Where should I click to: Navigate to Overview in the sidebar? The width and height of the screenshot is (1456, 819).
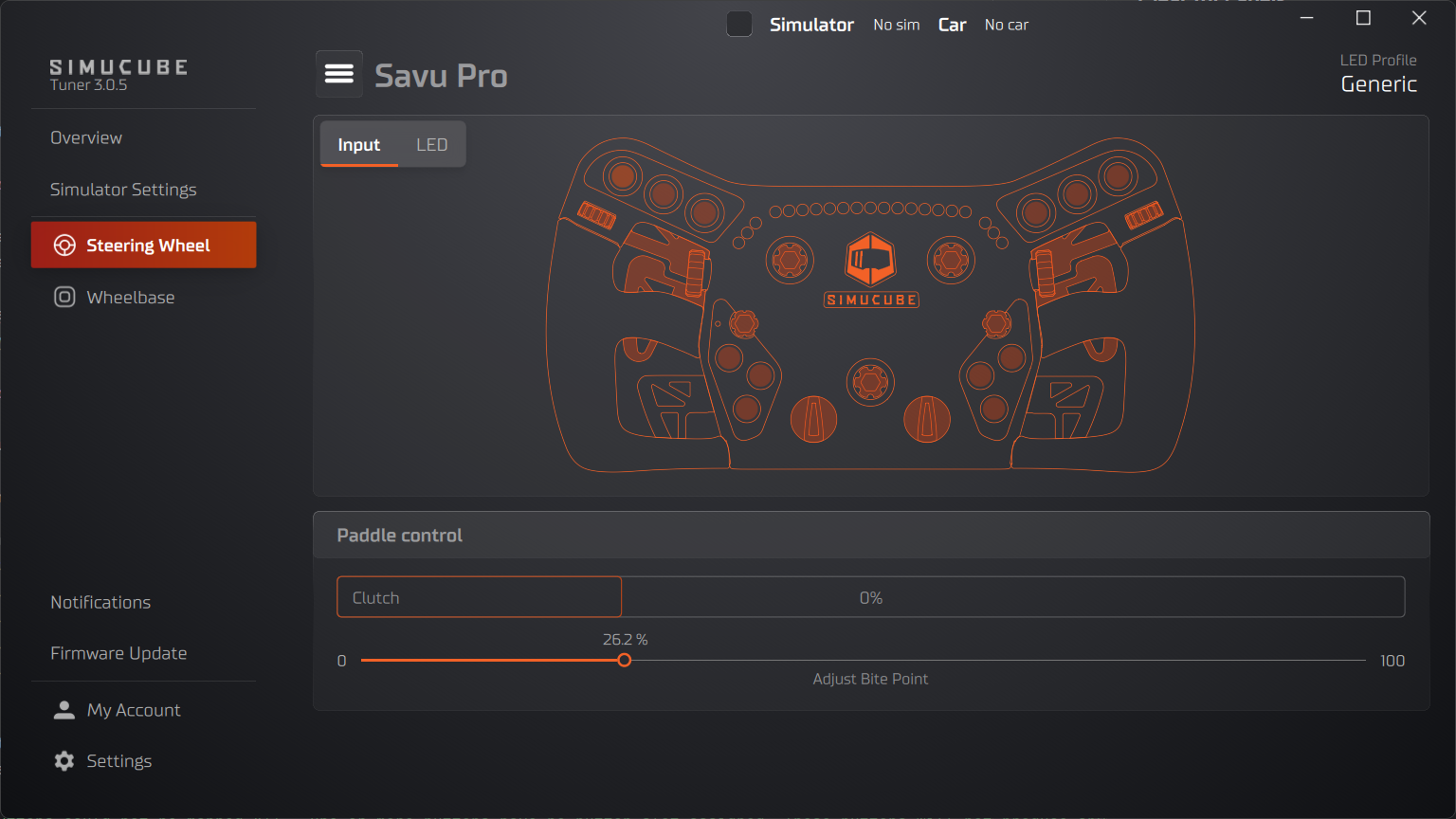coord(85,137)
